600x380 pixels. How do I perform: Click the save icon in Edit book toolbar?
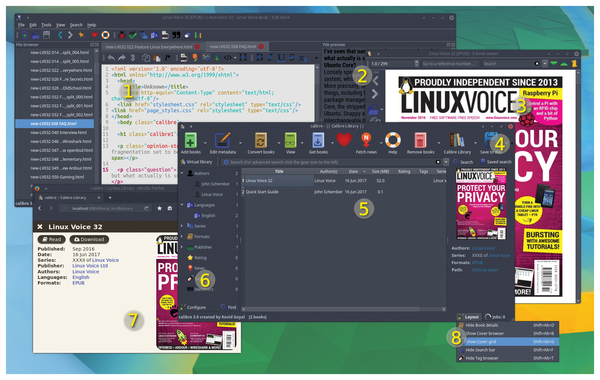[47, 35]
